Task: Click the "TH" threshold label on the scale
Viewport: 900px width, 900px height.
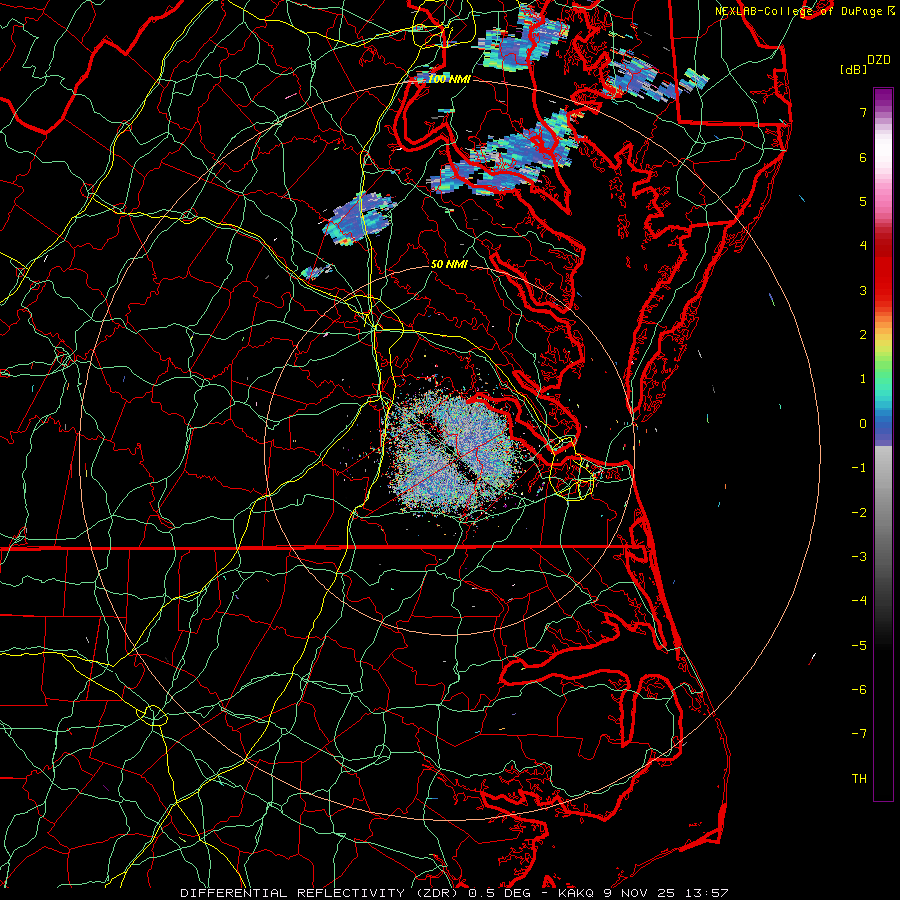Action: (x=859, y=779)
